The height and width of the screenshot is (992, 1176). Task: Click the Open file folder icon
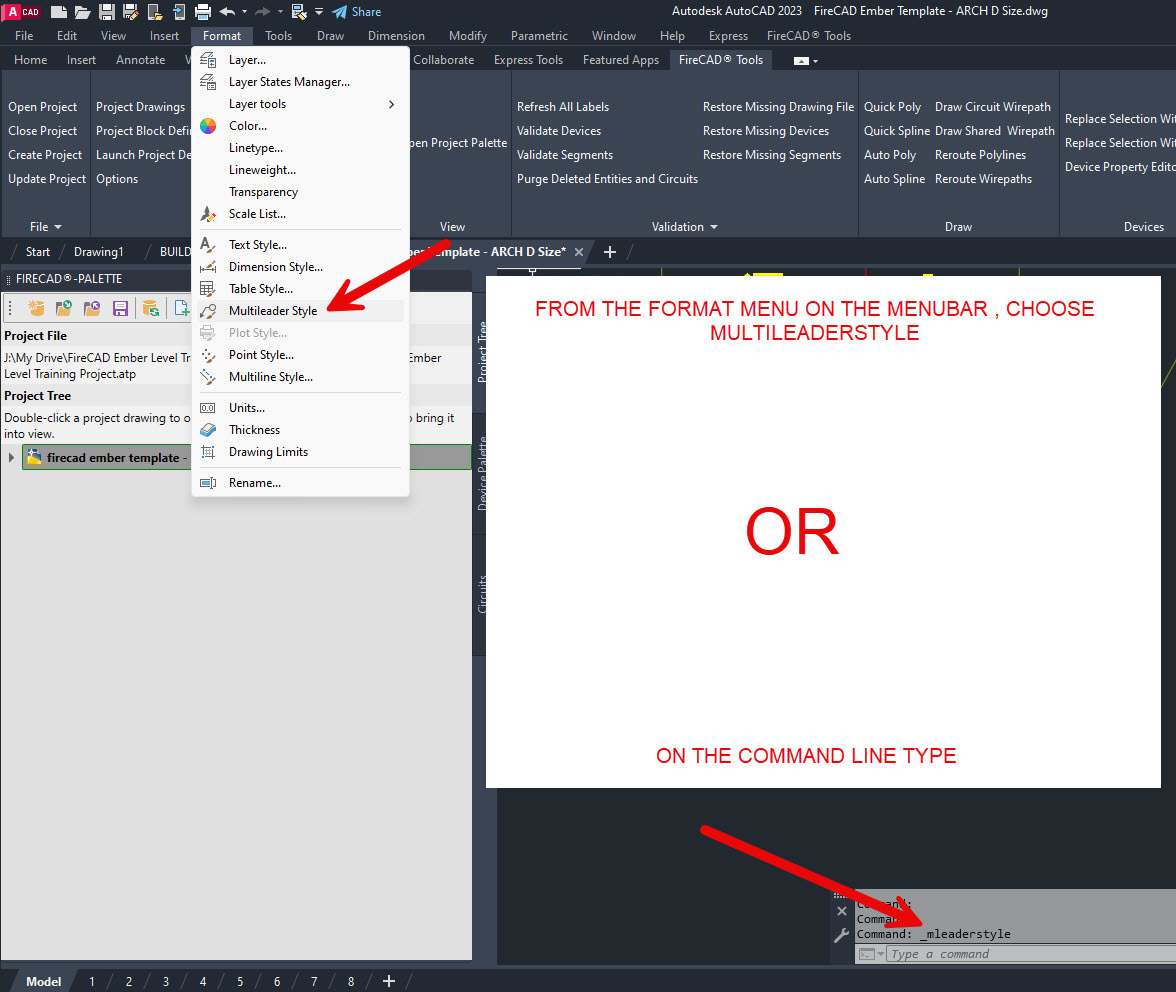(x=82, y=11)
